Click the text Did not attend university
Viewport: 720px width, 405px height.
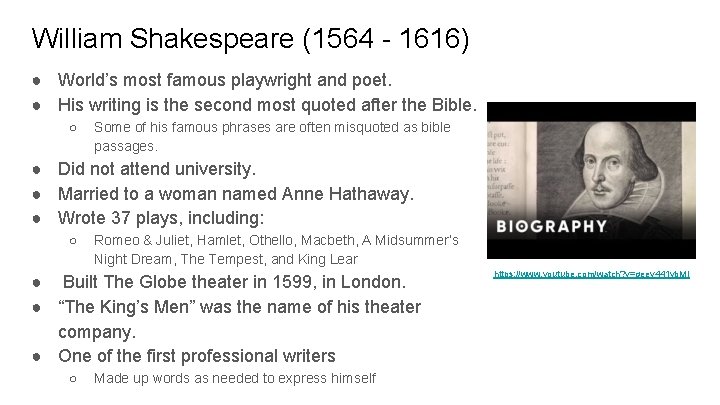point(157,169)
